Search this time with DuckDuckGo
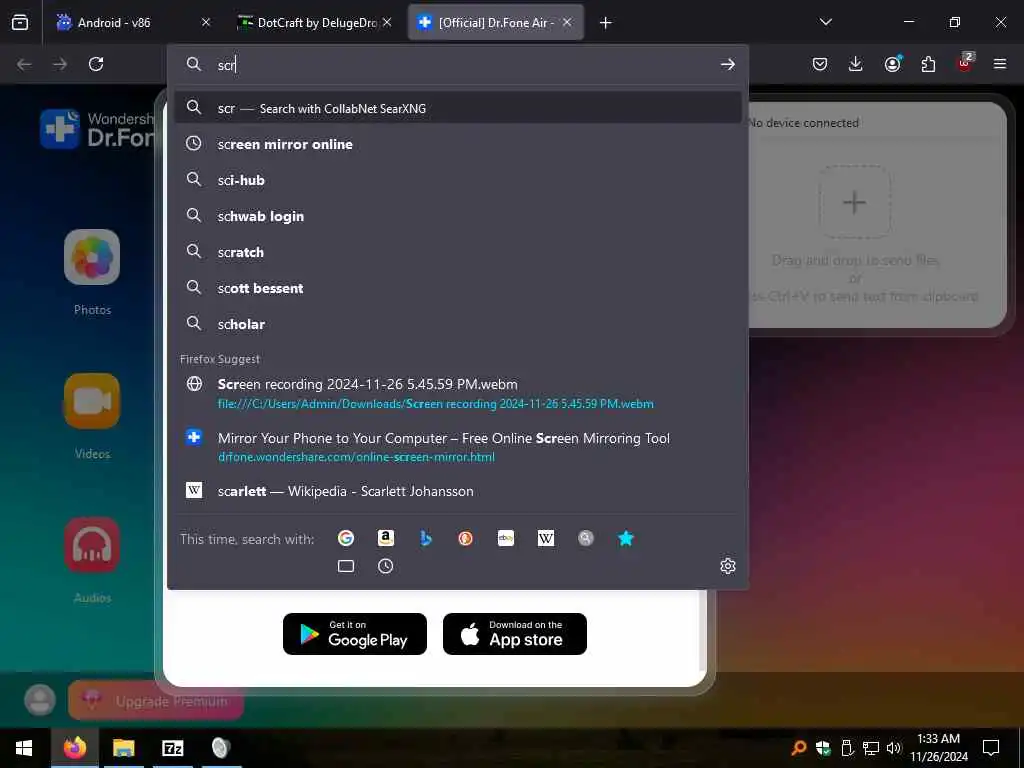 (x=466, y=538)
